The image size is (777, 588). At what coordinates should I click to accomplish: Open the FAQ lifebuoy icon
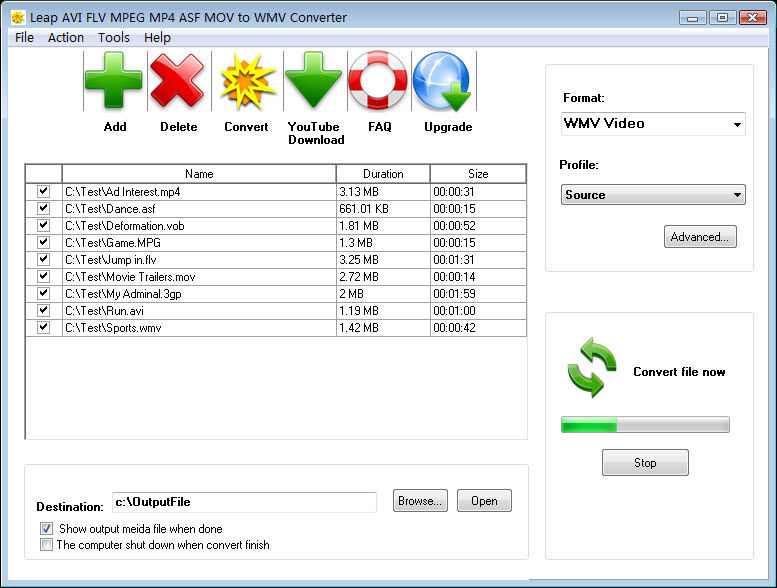tap(379, 80)
